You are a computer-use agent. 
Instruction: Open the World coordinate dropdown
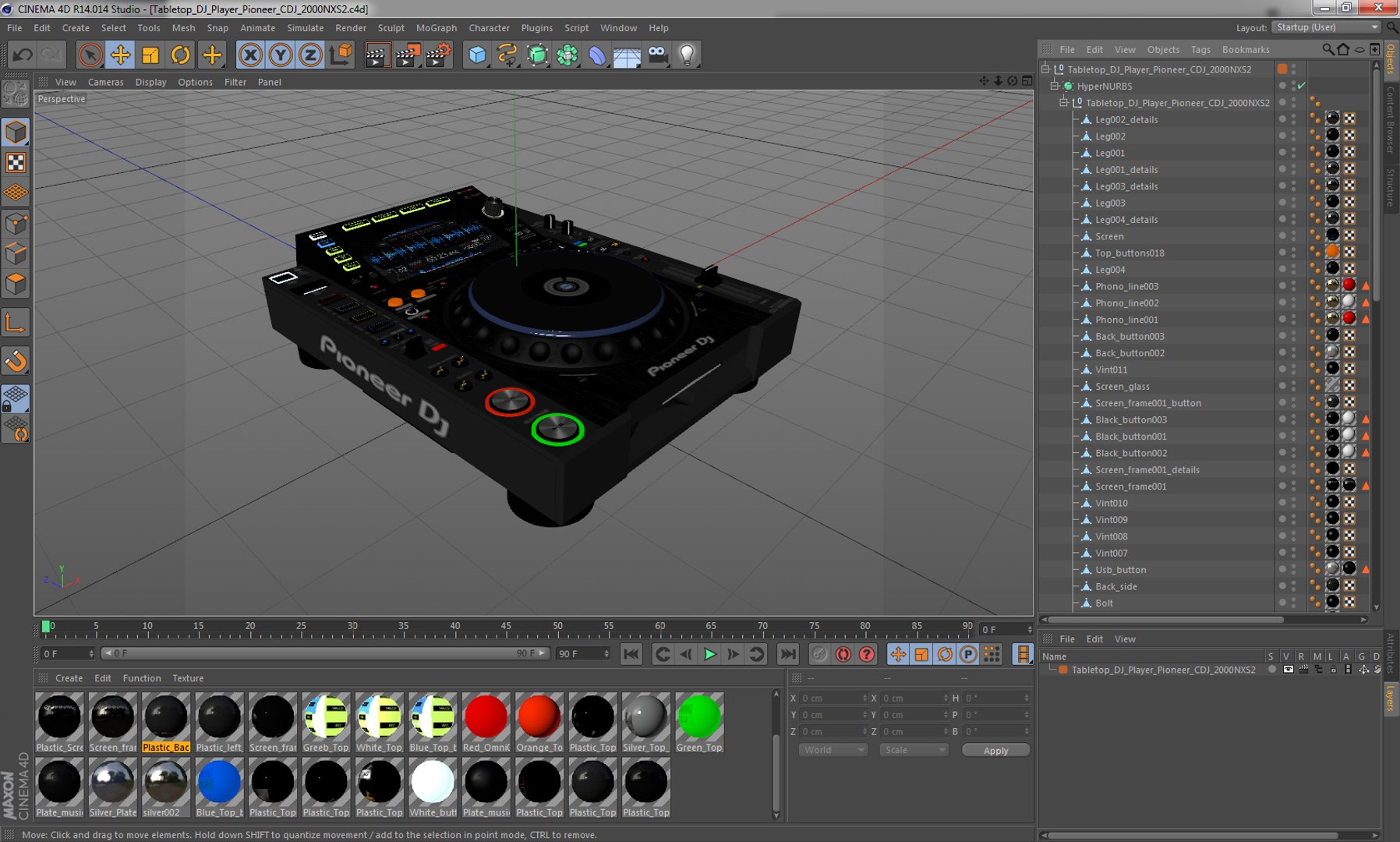coord(833,750)
